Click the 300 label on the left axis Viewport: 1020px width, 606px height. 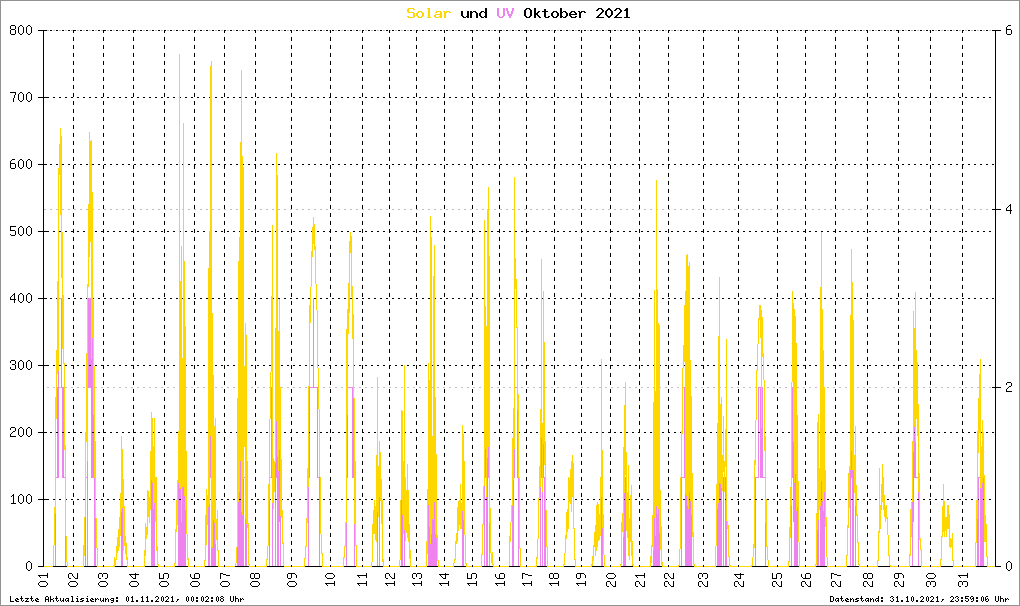pos(21,365)
